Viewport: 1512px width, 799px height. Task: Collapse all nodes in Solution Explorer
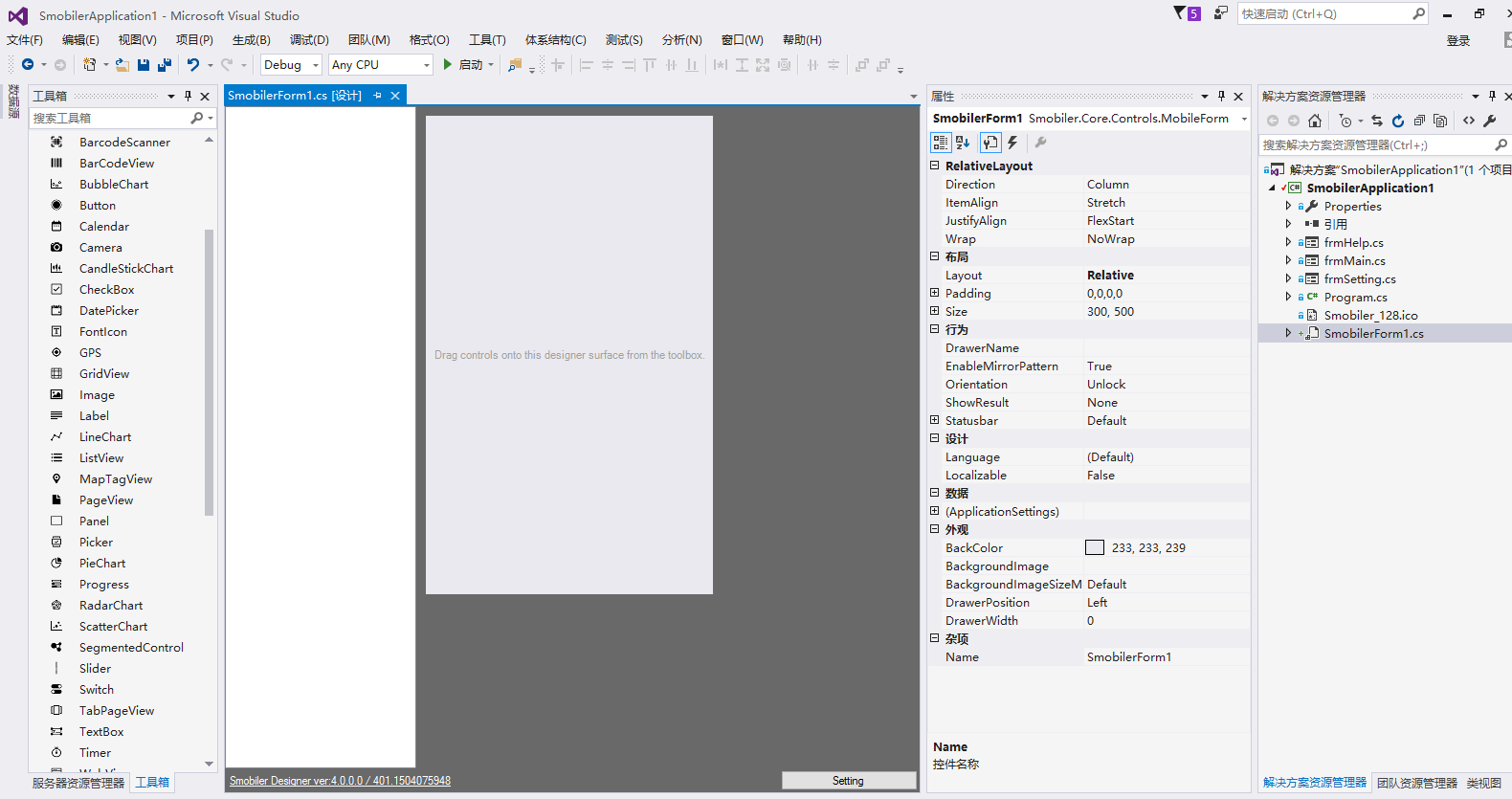[x=1419, y=121]
